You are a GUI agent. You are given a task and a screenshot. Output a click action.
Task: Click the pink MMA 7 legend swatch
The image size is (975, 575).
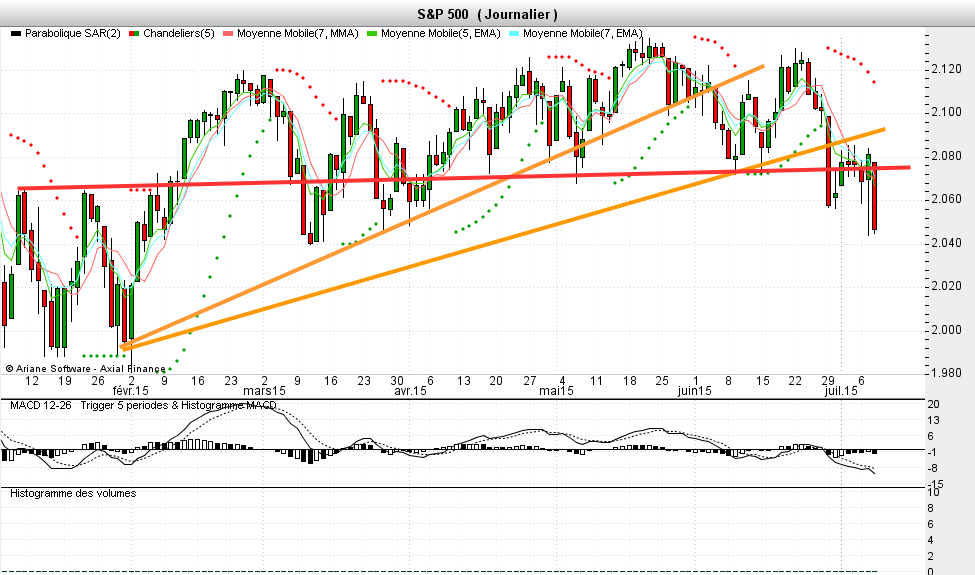click(x=228, y=34)
